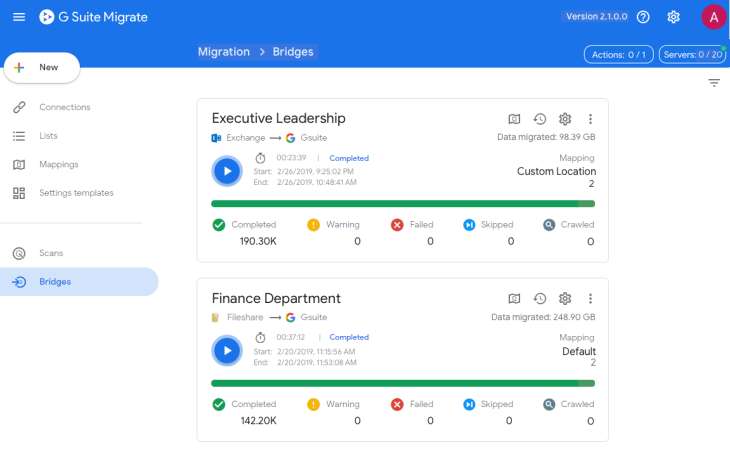This screenshot has width=730, height=473.
Task: Click Skipped icon in Finance Department
Action: [469, 404]
